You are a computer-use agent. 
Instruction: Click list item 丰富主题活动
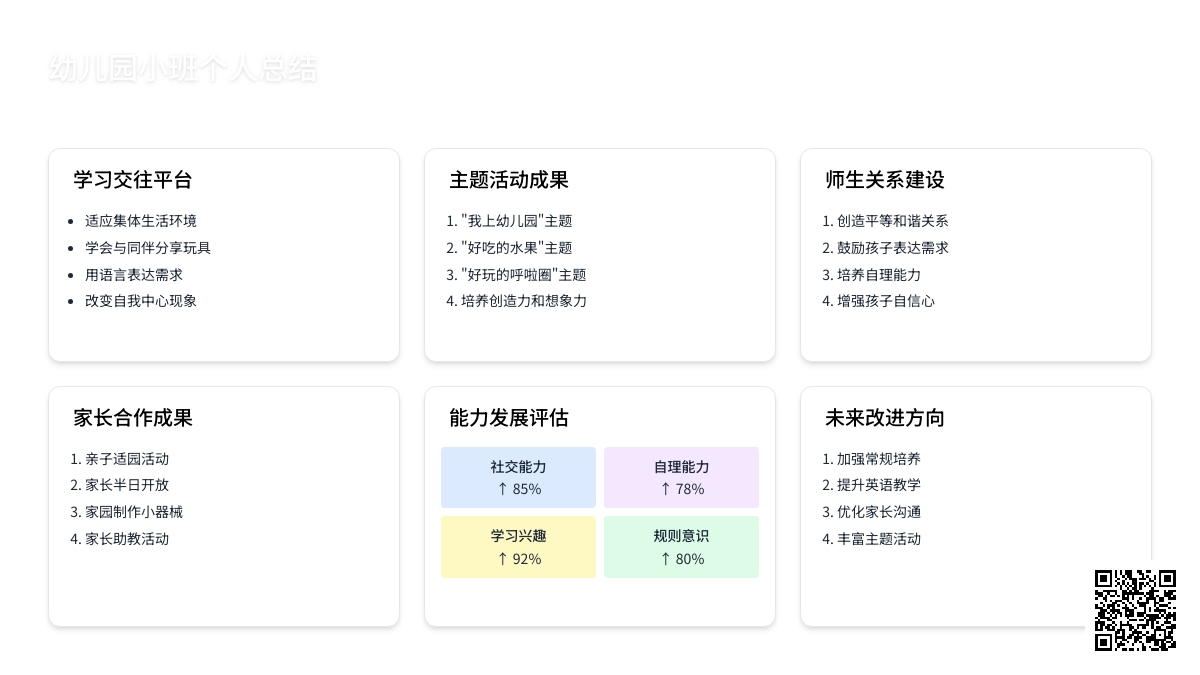tap(879, 539)
